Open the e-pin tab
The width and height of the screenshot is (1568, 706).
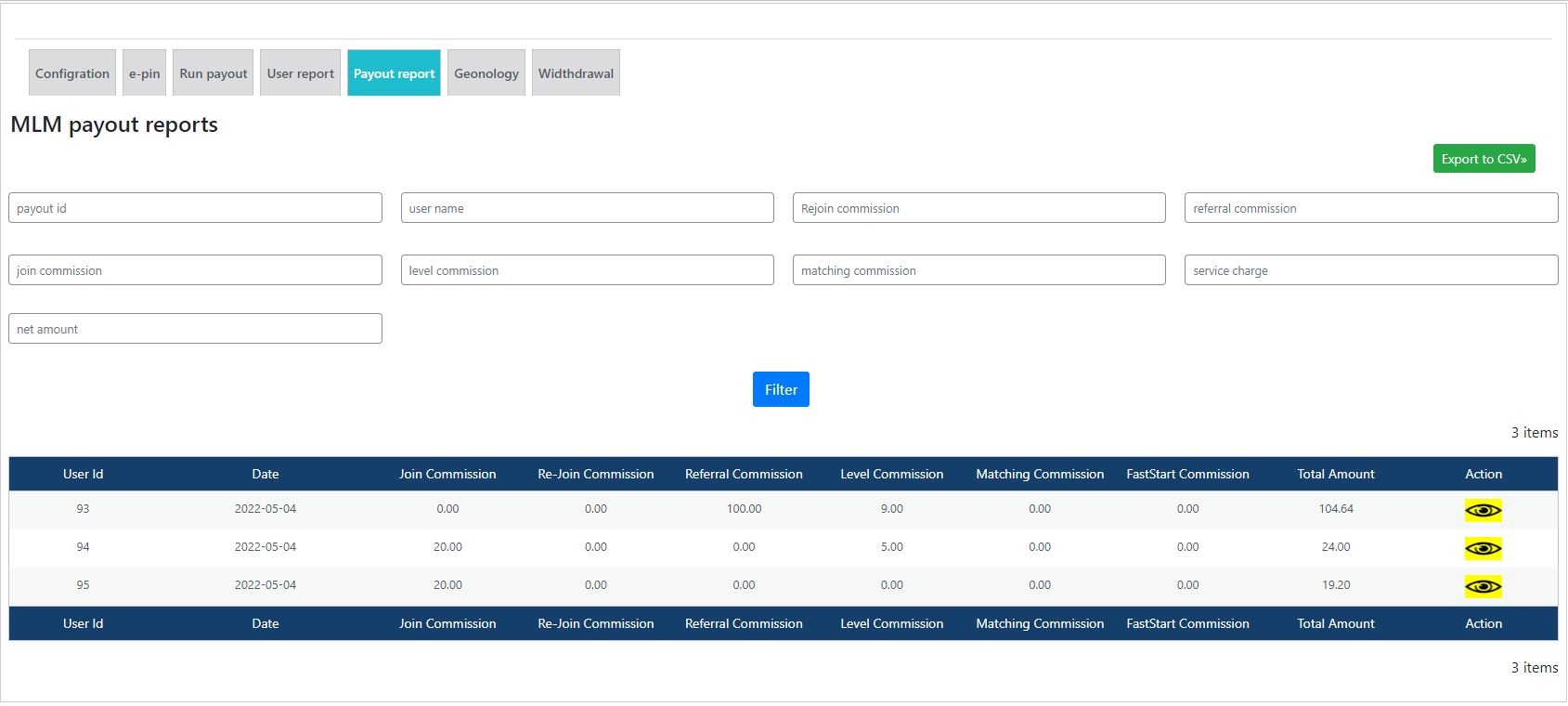(144, 73)
